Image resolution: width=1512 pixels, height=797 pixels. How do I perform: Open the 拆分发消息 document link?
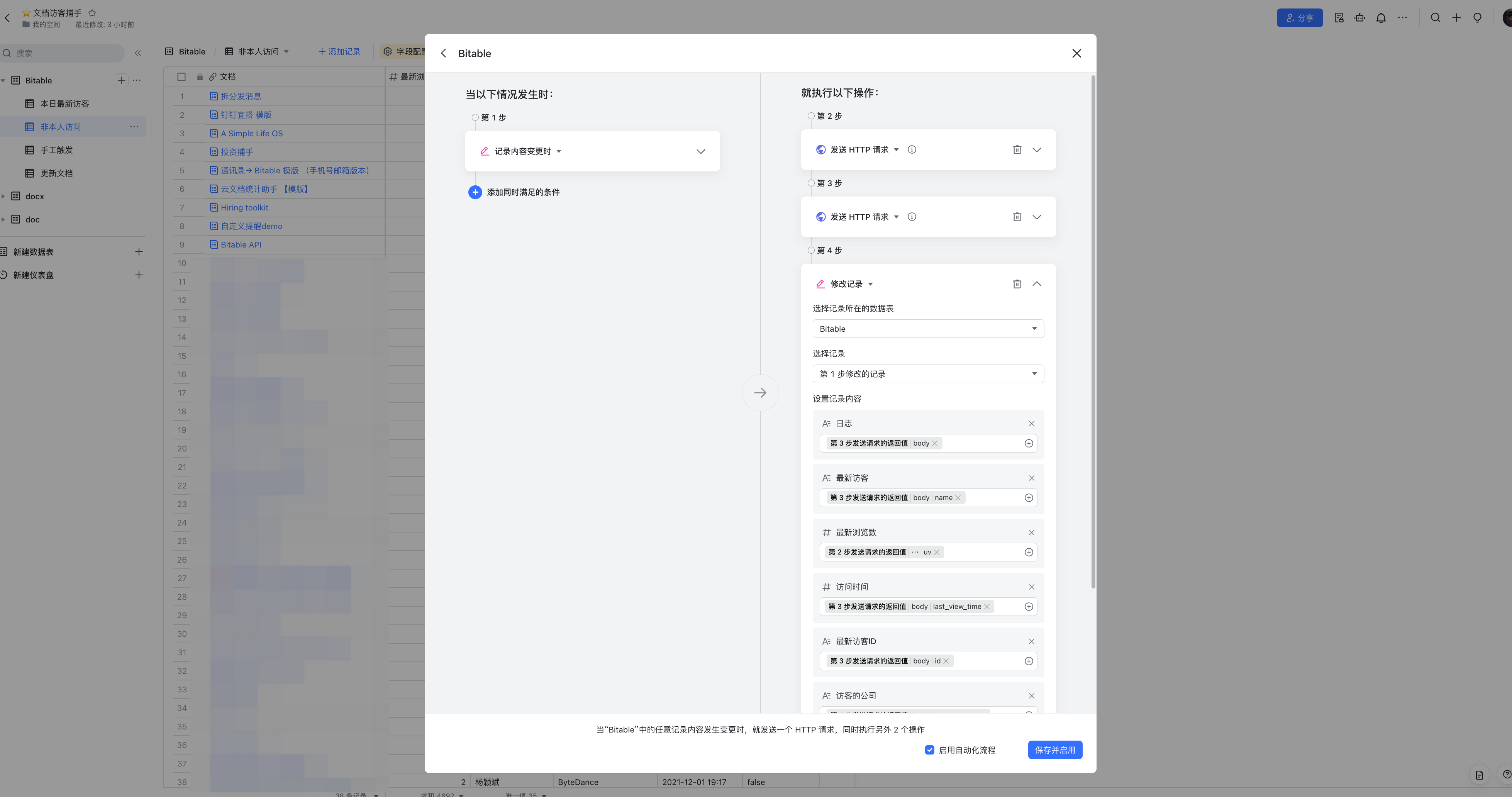point(241,96)
